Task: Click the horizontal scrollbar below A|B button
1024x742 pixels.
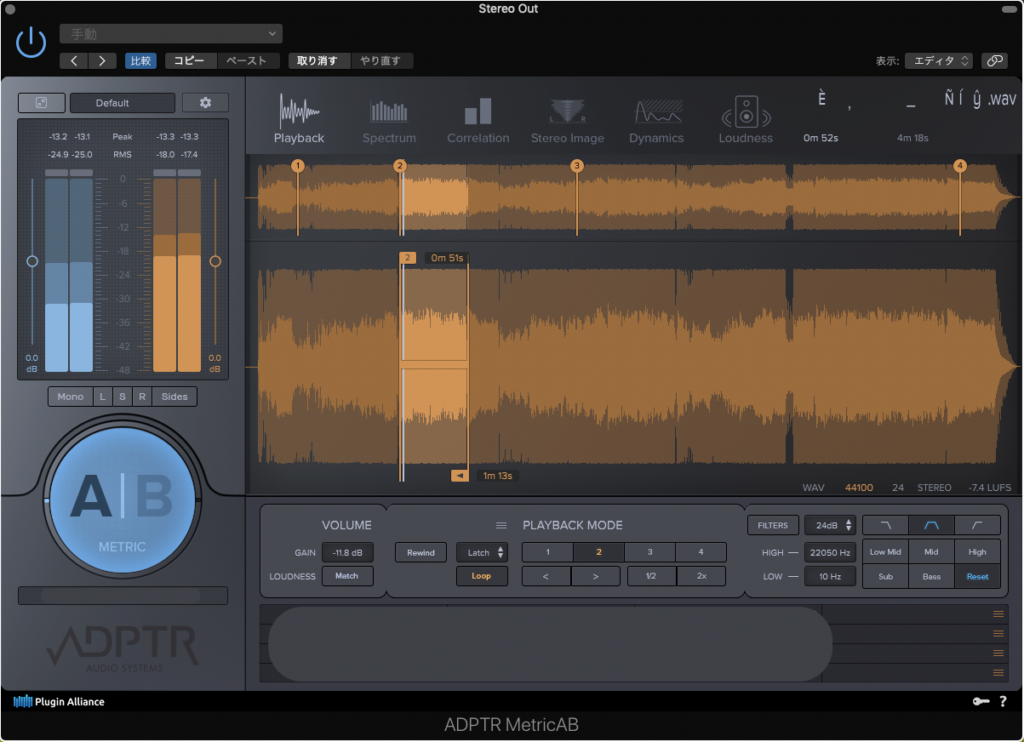Action: (x=123, y=595)
